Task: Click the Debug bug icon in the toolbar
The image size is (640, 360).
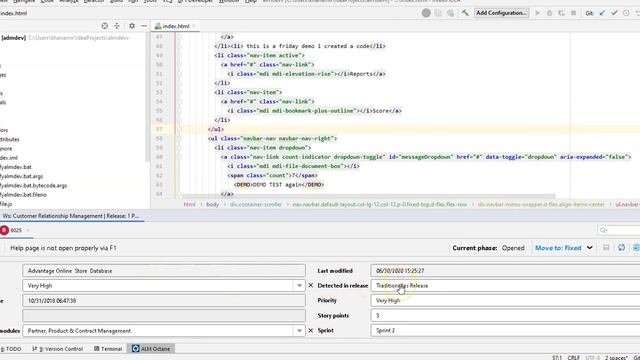Action: tap(549, 13)
